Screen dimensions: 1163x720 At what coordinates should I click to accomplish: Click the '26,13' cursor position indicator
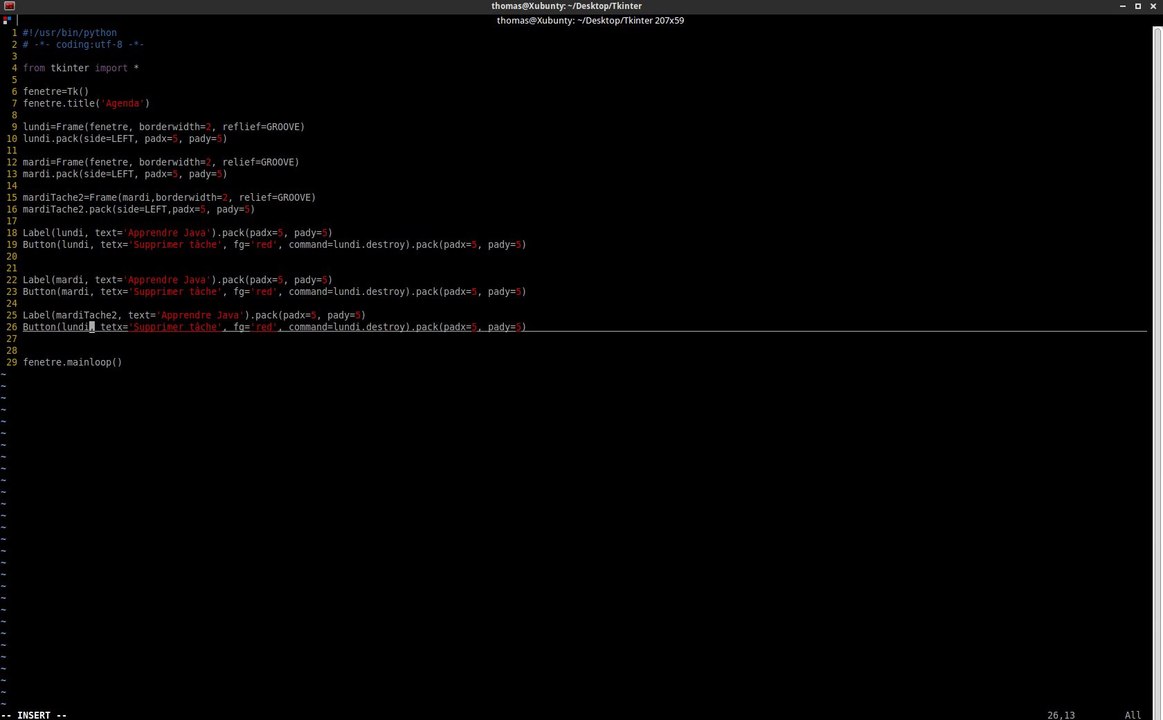point(1061,715)
